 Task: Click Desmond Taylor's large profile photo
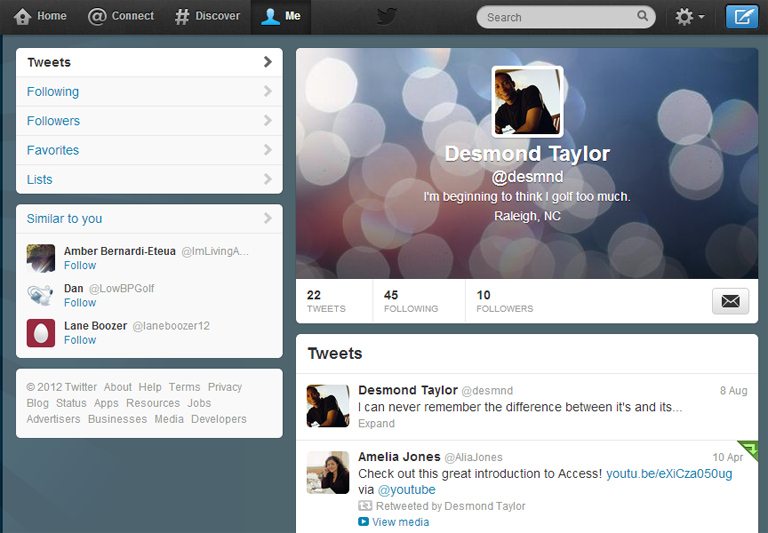[527, 102]
